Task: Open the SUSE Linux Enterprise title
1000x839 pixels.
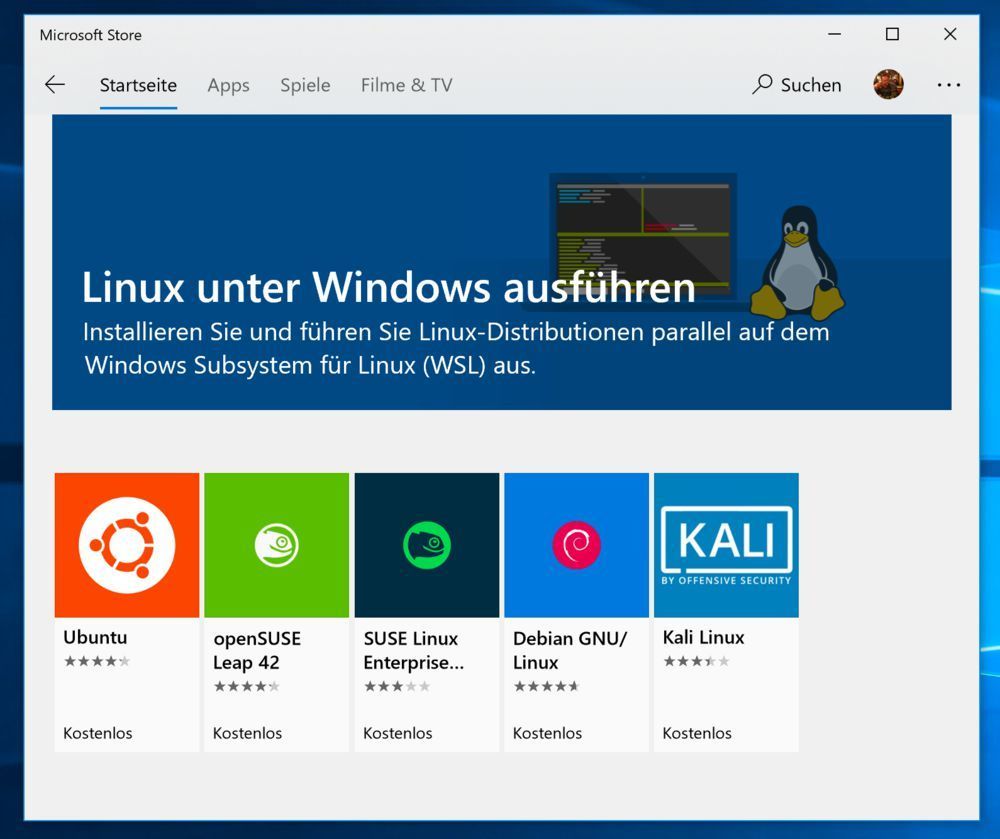Action: (414, 650)
